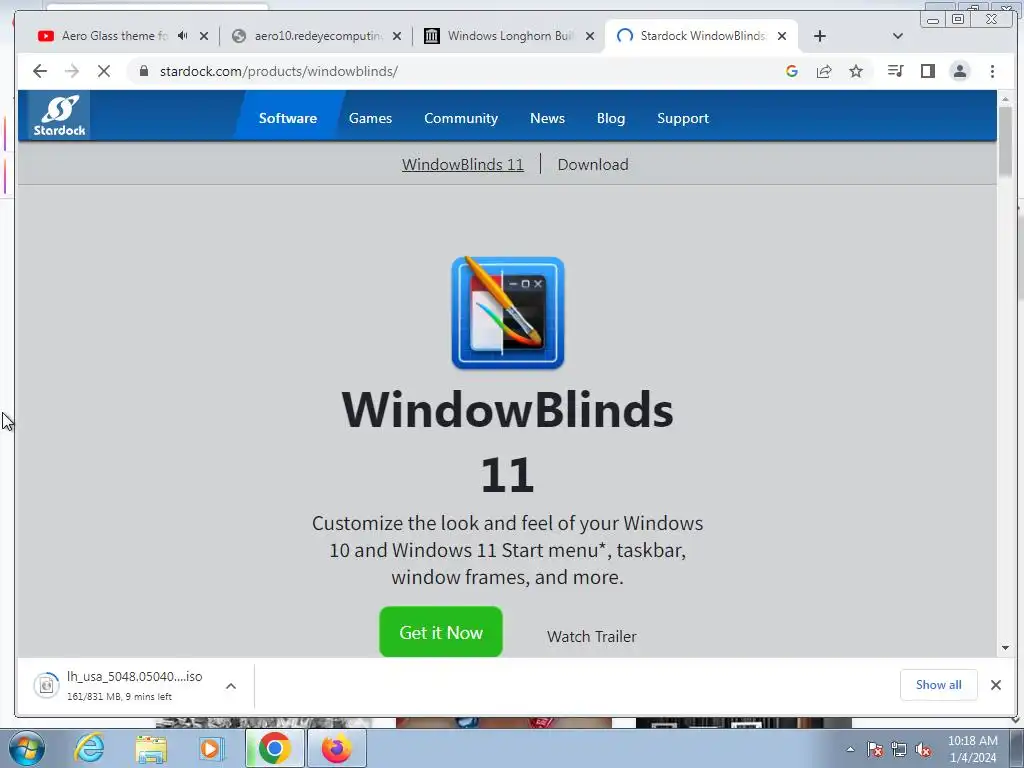The width and height of the screenshot is (1024, 768).
Task: Share this page via the share icon
Action: 824,71
